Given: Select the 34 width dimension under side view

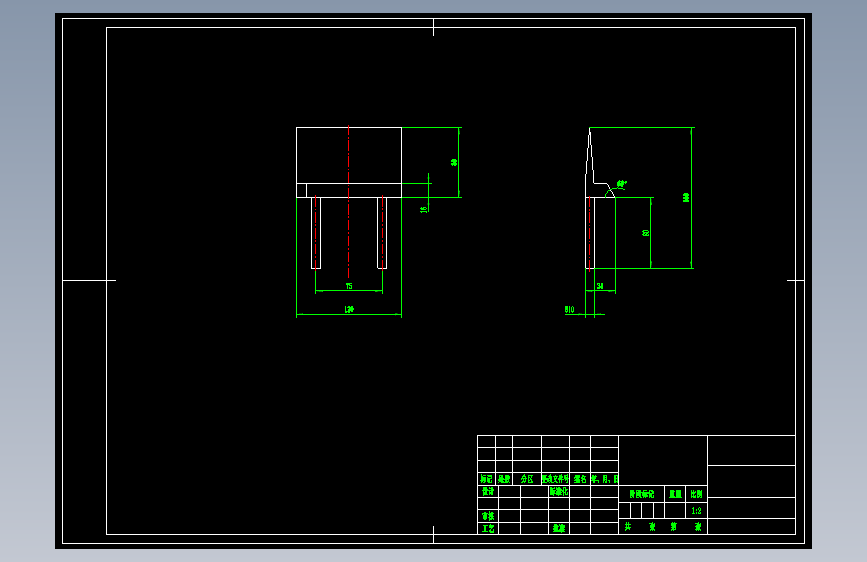Looking at the screenshot, I should coord(600,286).
